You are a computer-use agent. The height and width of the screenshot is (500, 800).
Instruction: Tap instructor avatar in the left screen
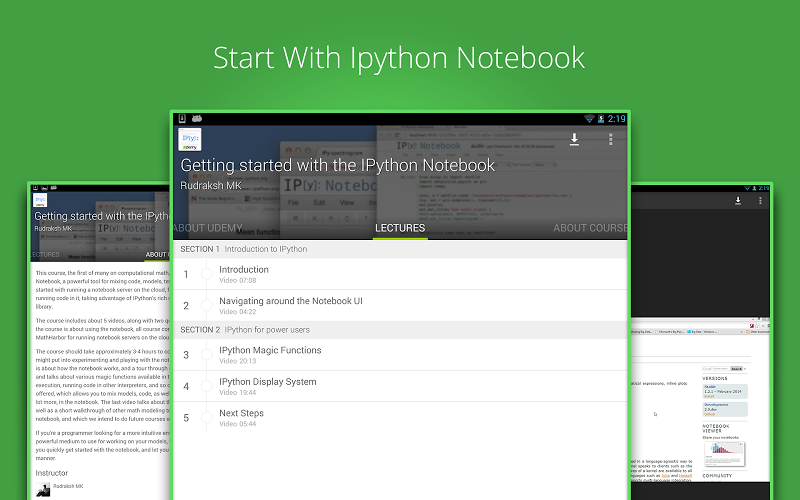[x=43, y=489]
